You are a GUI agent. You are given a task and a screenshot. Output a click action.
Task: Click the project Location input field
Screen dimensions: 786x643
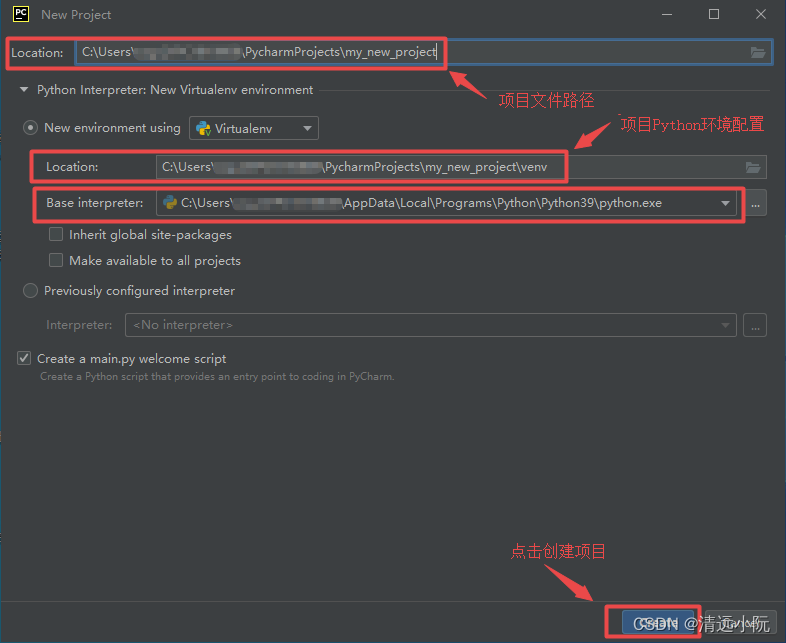point(424,52)
